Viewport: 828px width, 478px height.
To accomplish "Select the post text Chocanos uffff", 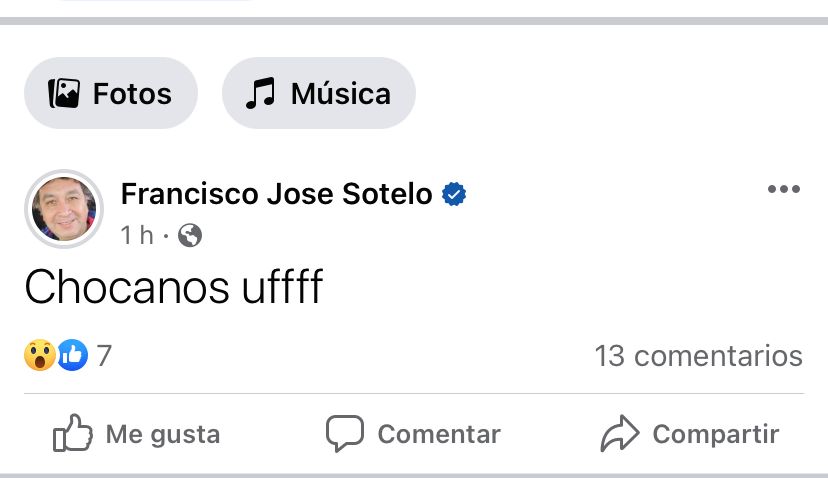I will [x=174, y=287].
